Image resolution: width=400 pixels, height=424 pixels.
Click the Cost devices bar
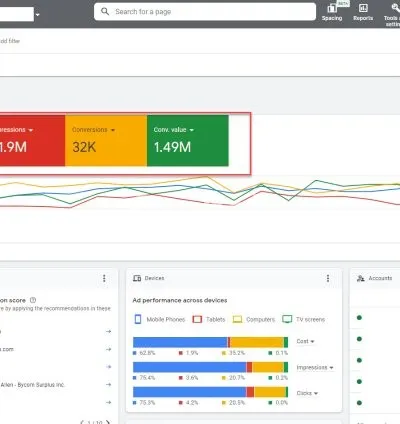coord(210,342)
